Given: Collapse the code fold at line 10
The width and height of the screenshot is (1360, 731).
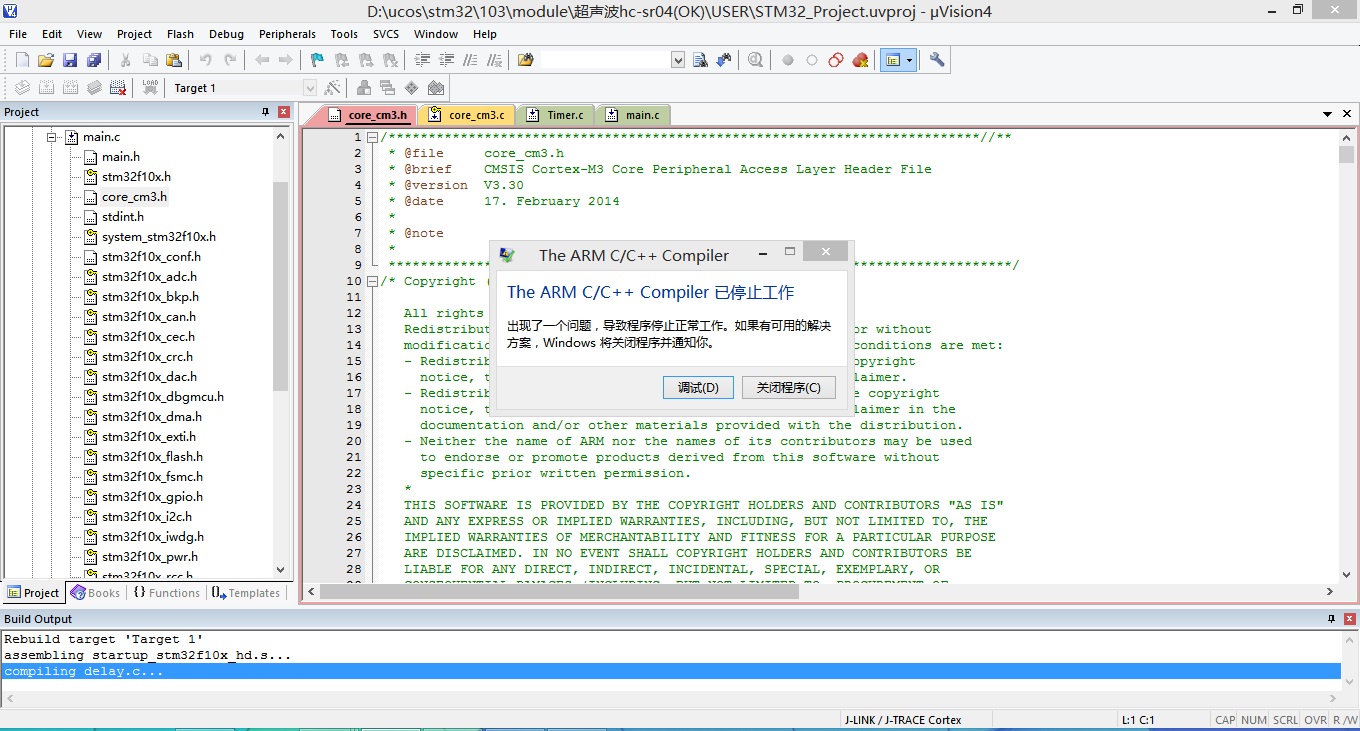Looking at the screenshot, I should tap(372, 281).
